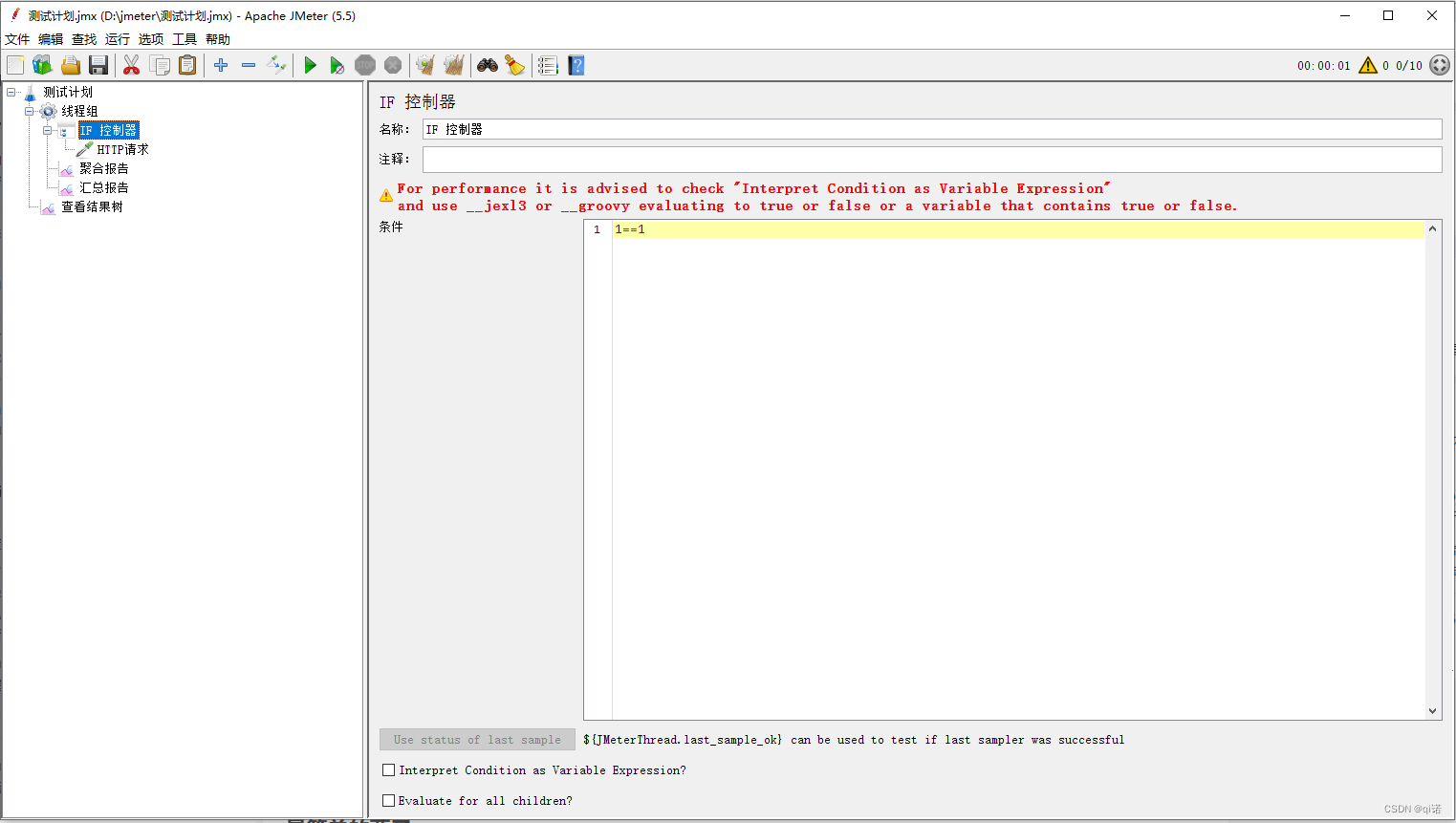The height and width of the screenshot is (823, 1456).
Task: Select HTTP请求 in the tree
Action: [122, 149]
